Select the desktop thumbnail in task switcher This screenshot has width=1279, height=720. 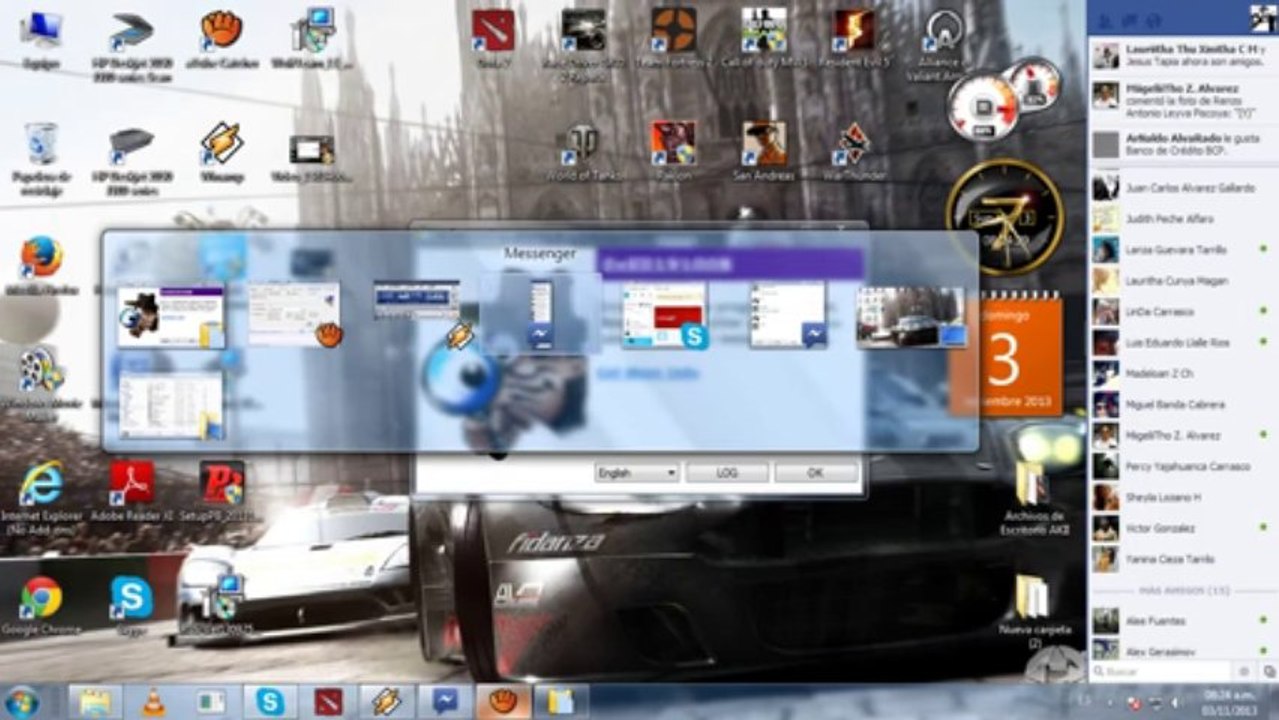coord(911,317)
